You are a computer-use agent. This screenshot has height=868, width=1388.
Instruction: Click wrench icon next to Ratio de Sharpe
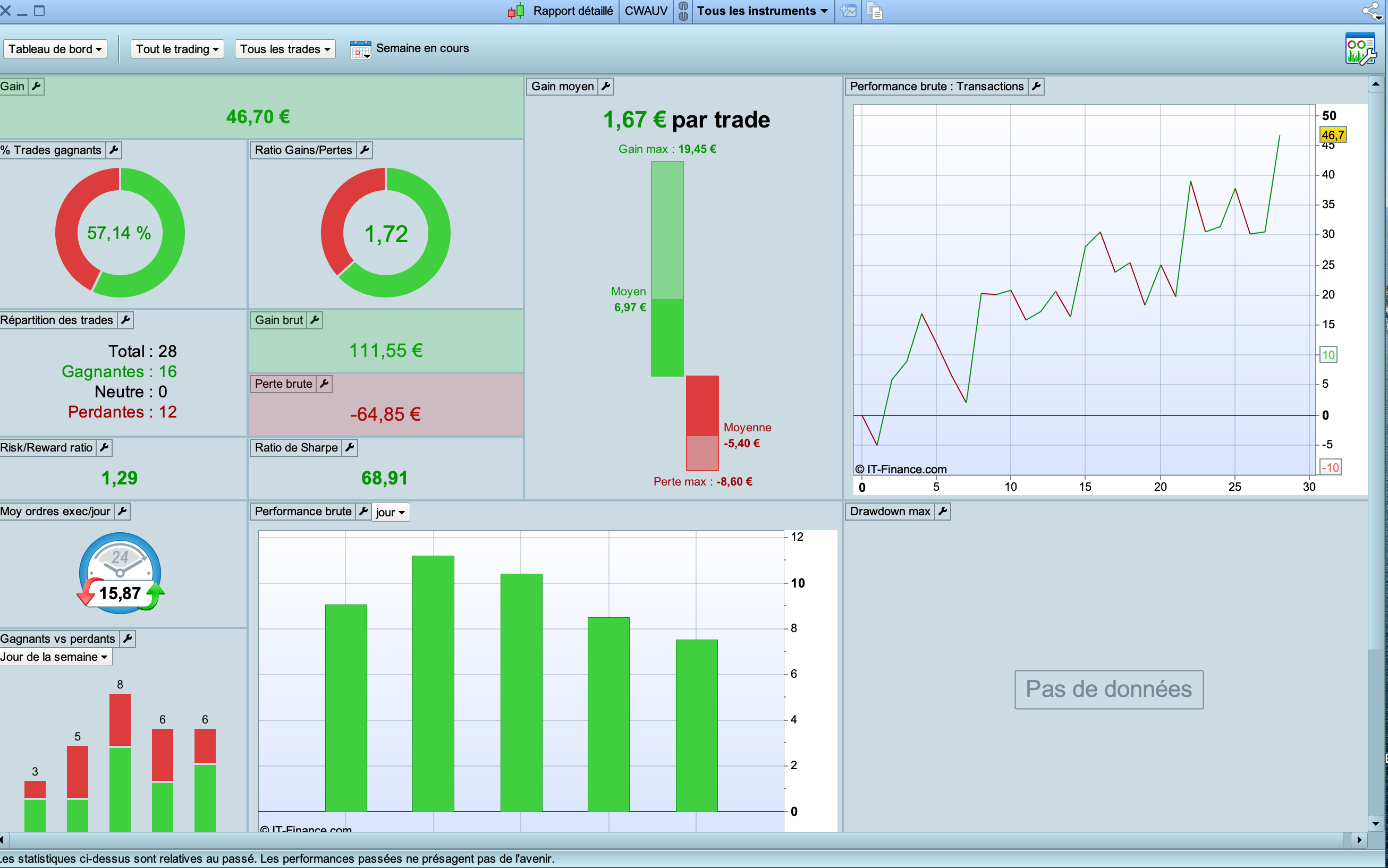350,447
